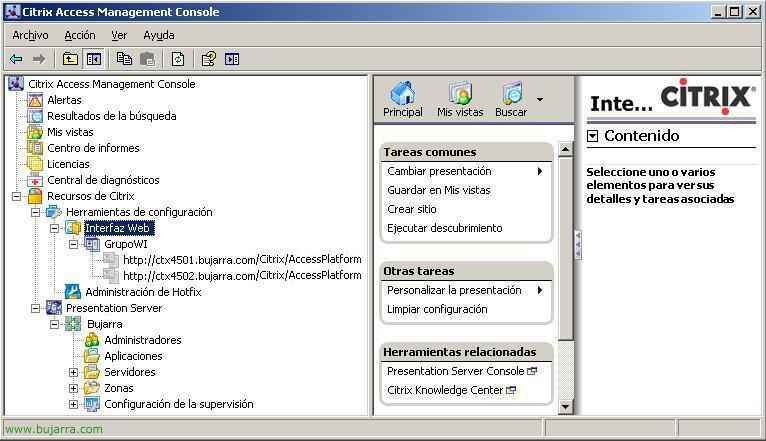Collapse the Herramientas de configuración node
This screenshot has height=441, width=766.
pyautogui.click(x=36, y=212)
